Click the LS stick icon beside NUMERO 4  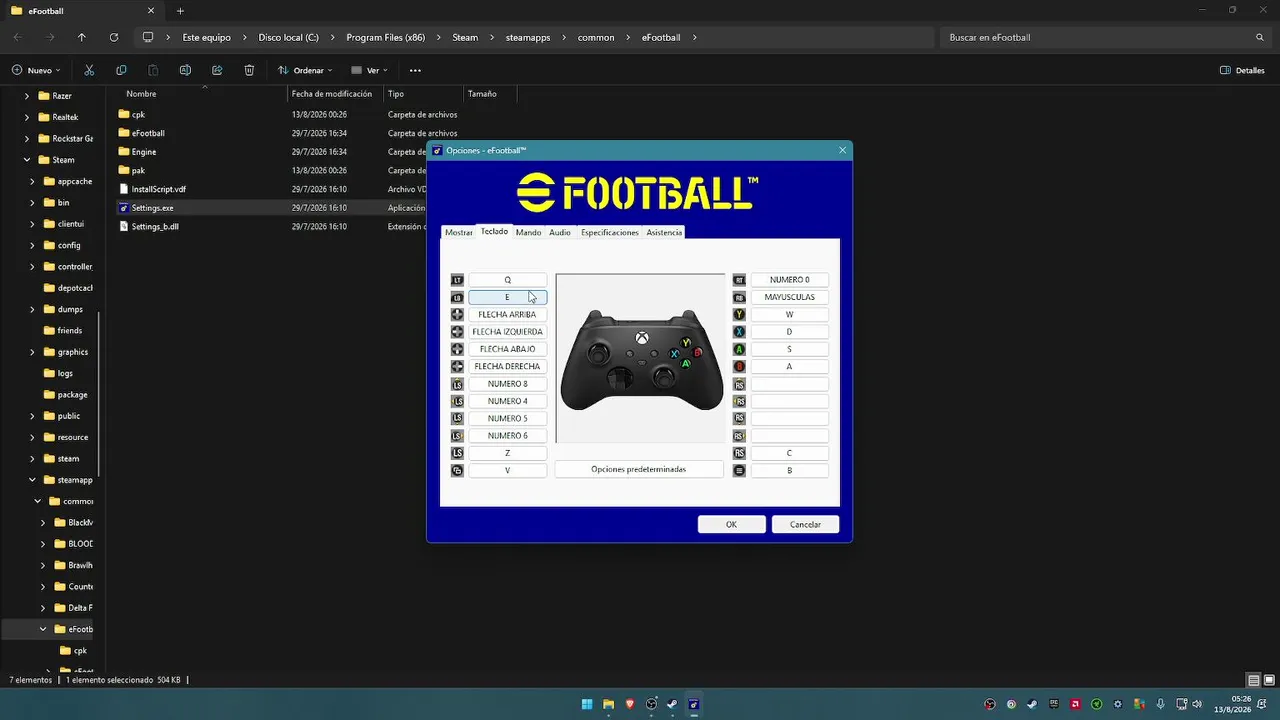[x=457, y=401]
